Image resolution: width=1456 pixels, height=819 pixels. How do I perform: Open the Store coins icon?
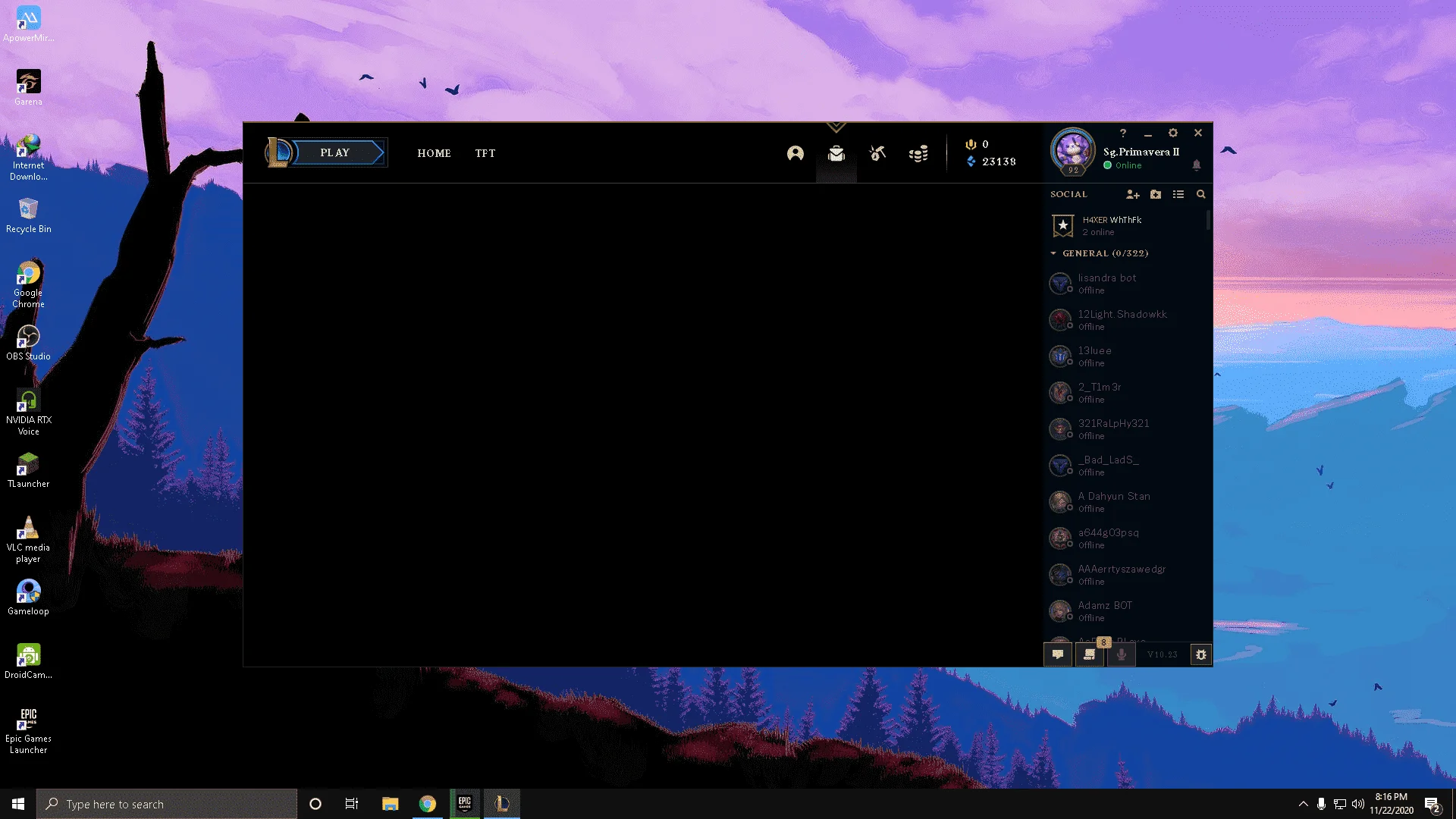pyautogui.click(x=918, y=154)
